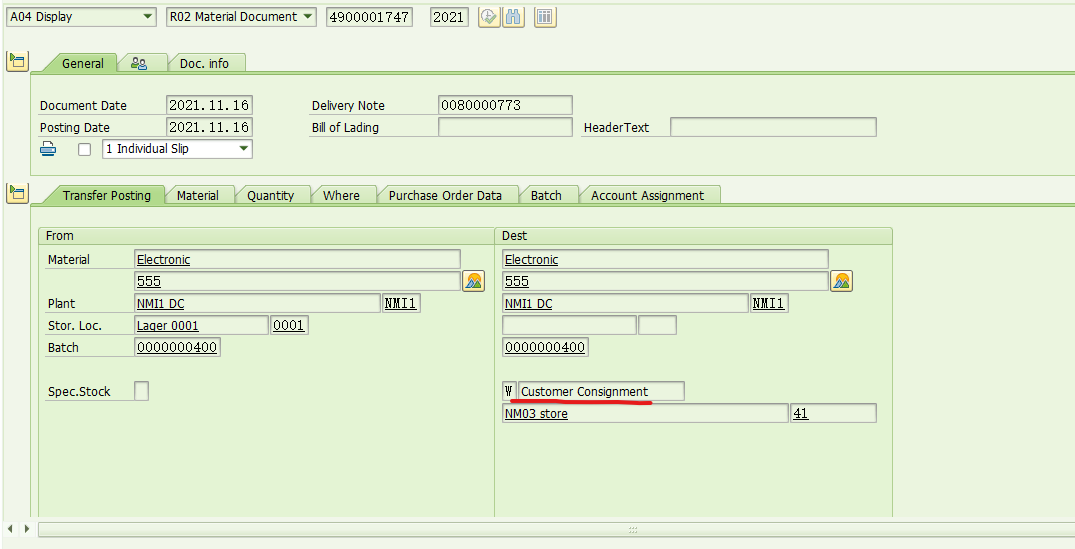The height and width of the screenshot is (549, 1075).
Task: Switch to the General tab
Action: point(82,63)
